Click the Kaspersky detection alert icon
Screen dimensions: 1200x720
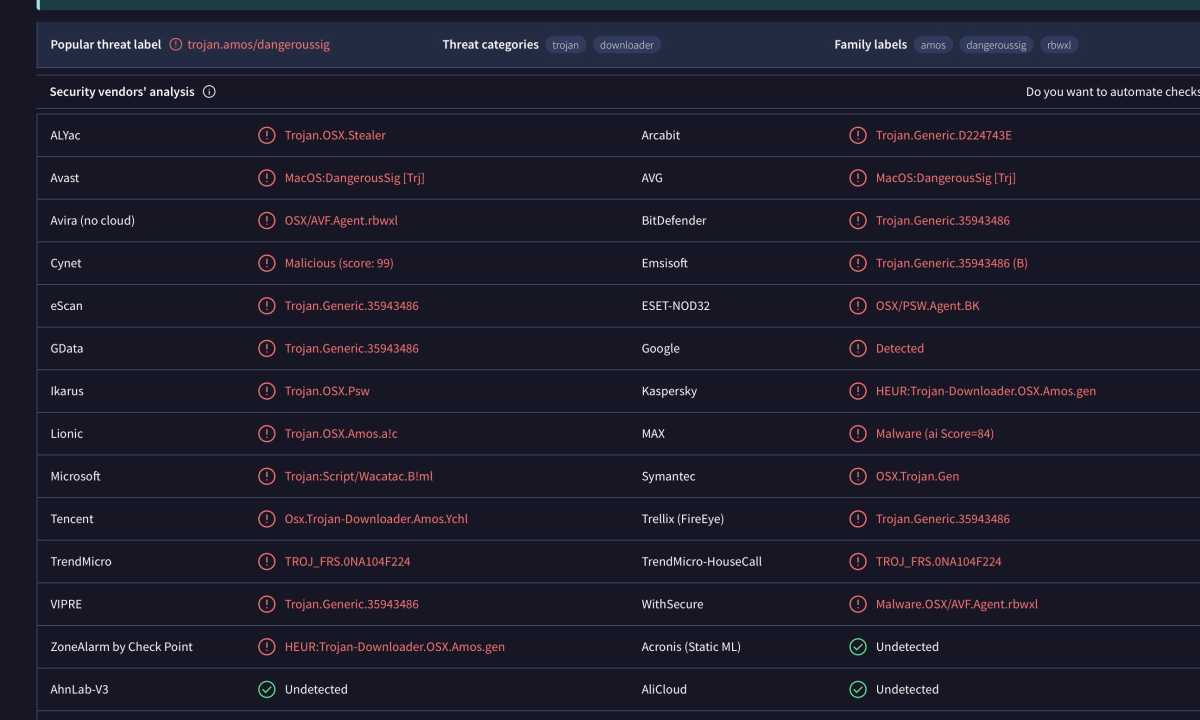pyautogui.click(x=858, y=391)
